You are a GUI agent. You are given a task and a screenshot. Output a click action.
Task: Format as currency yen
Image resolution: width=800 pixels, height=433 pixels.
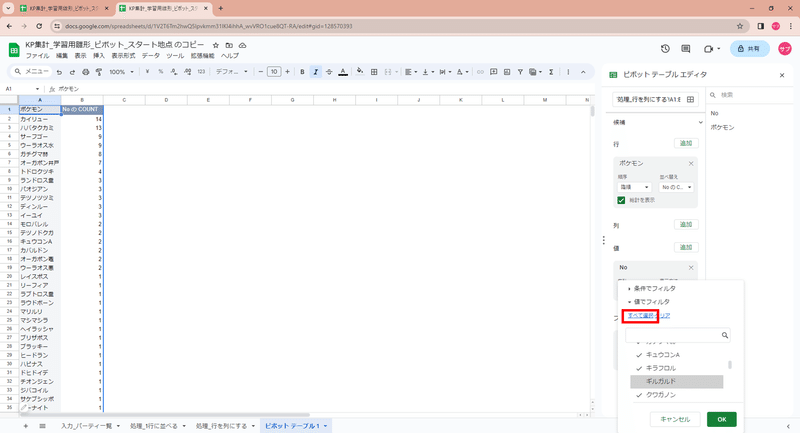(147, 72)
